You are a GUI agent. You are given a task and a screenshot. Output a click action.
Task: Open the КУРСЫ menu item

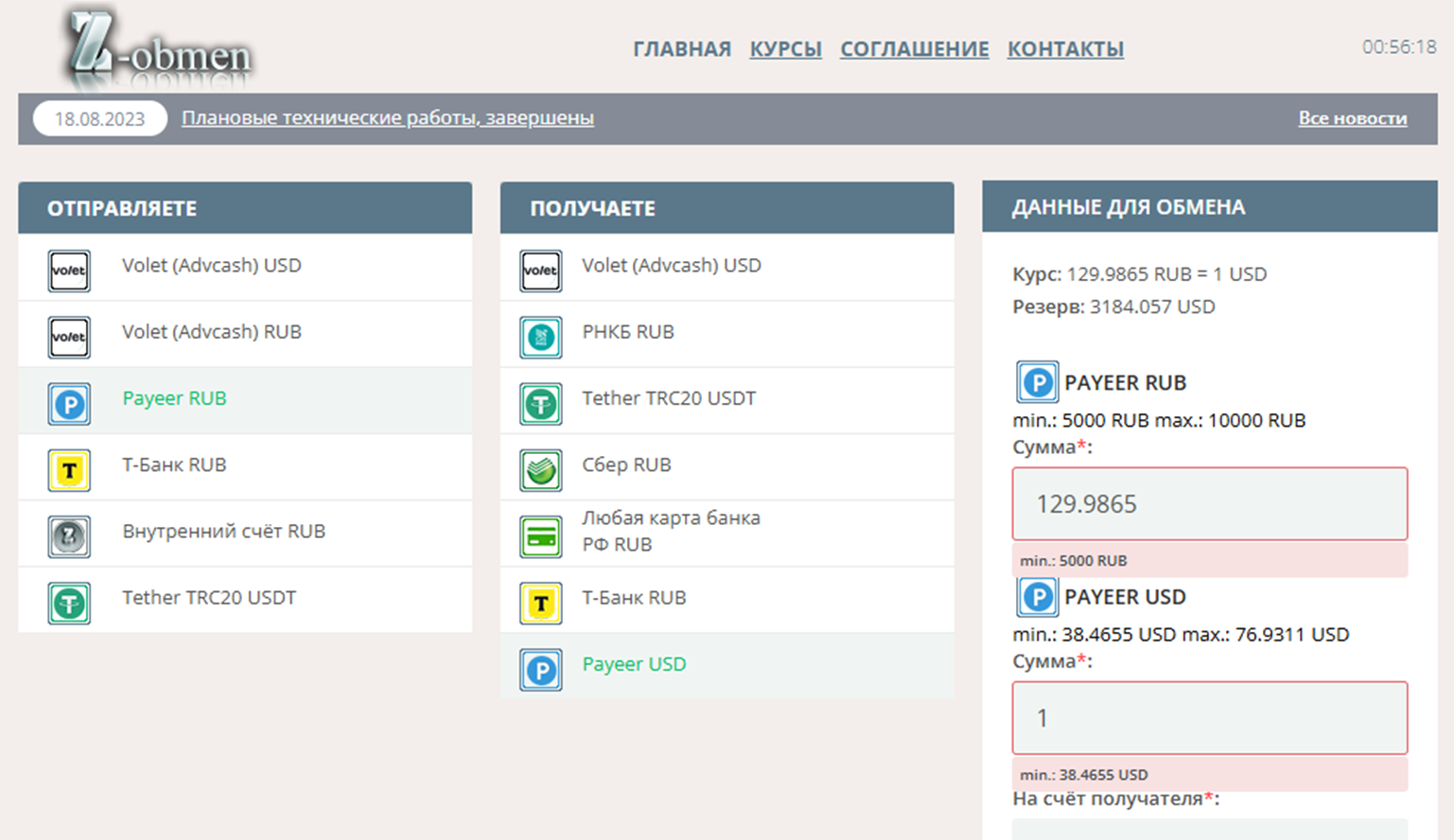pyautogui.click(x=785, y=49)
